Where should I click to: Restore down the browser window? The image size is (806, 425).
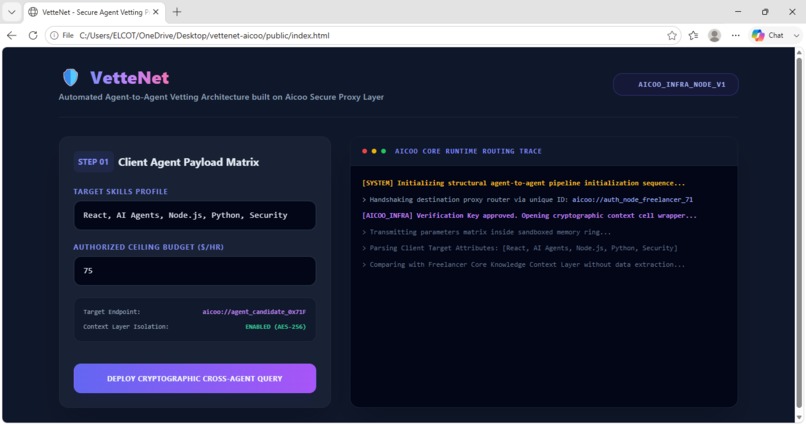(x=765, y=12)
